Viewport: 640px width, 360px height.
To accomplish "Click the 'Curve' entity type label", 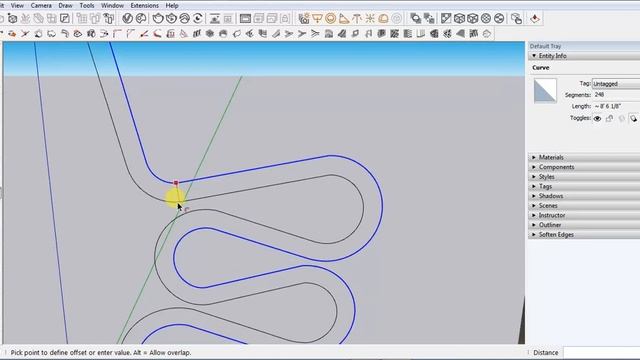I will pos(540,68).
